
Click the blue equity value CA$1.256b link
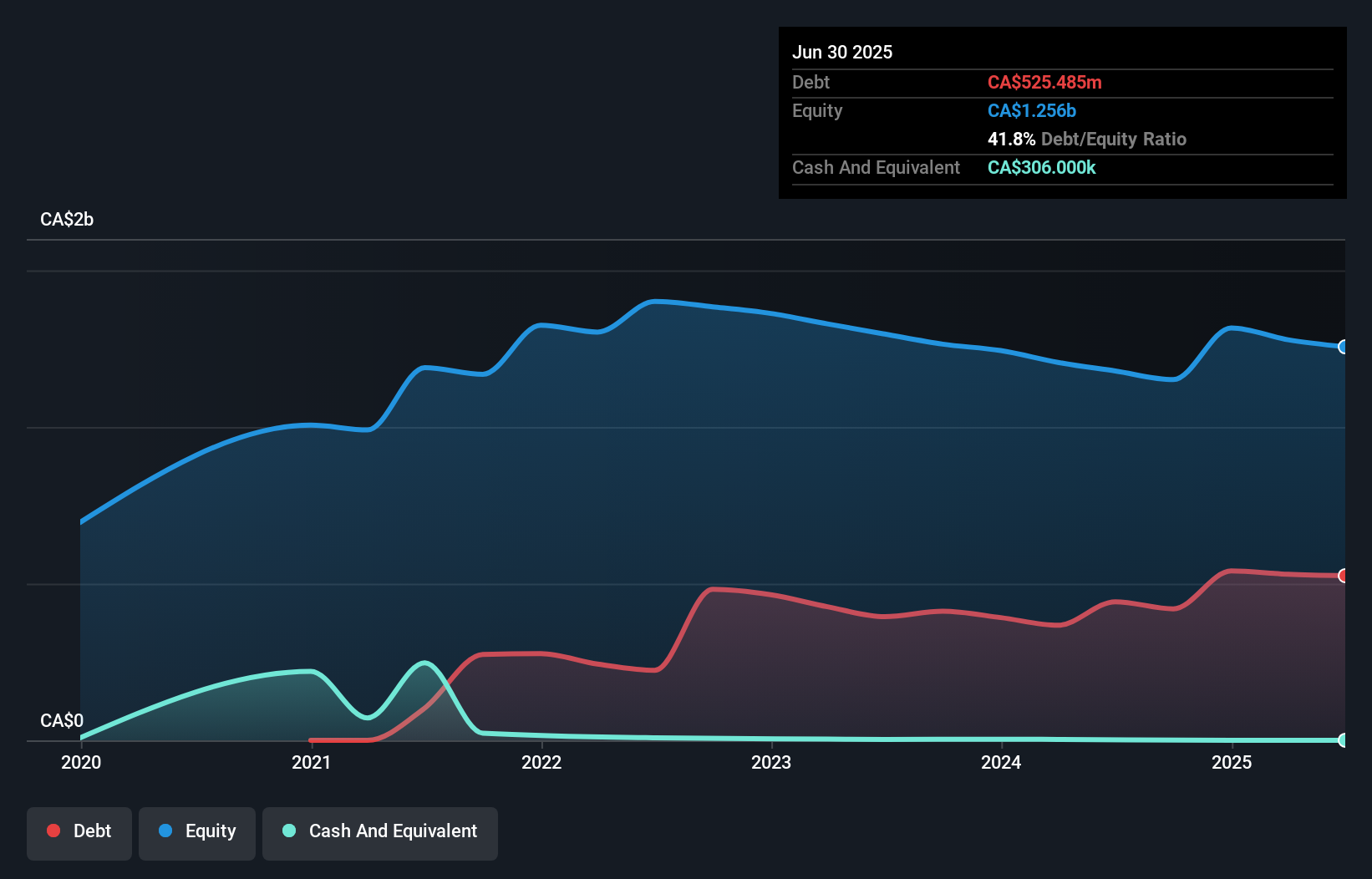pyautogui.click(x=1031, y=110)
